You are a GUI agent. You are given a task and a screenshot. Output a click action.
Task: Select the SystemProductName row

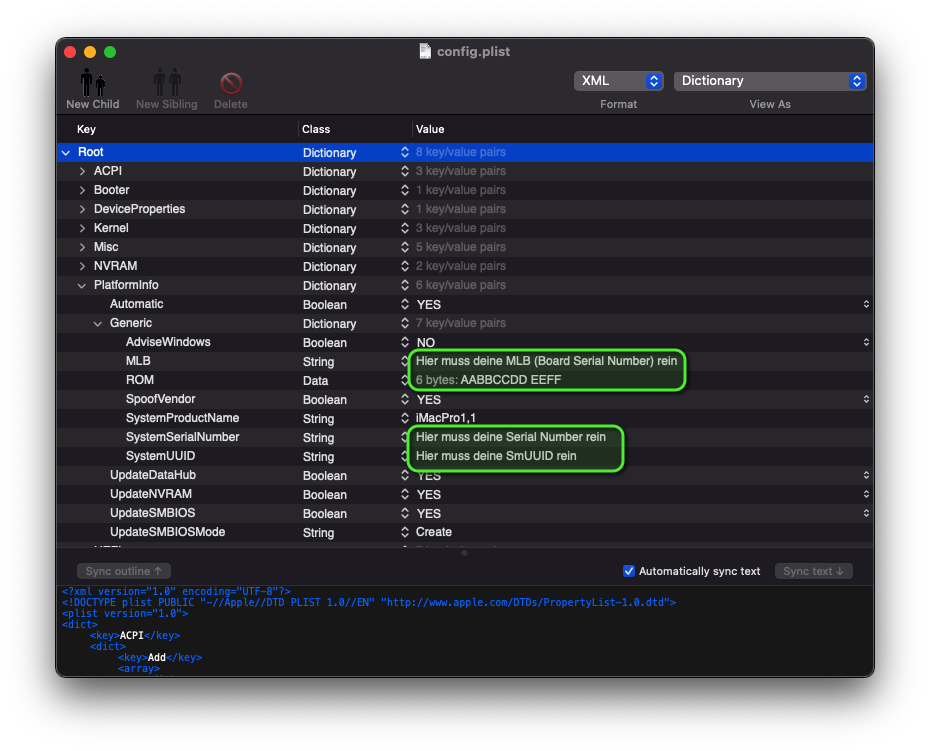pyautogui.click(x=182, y=418)
